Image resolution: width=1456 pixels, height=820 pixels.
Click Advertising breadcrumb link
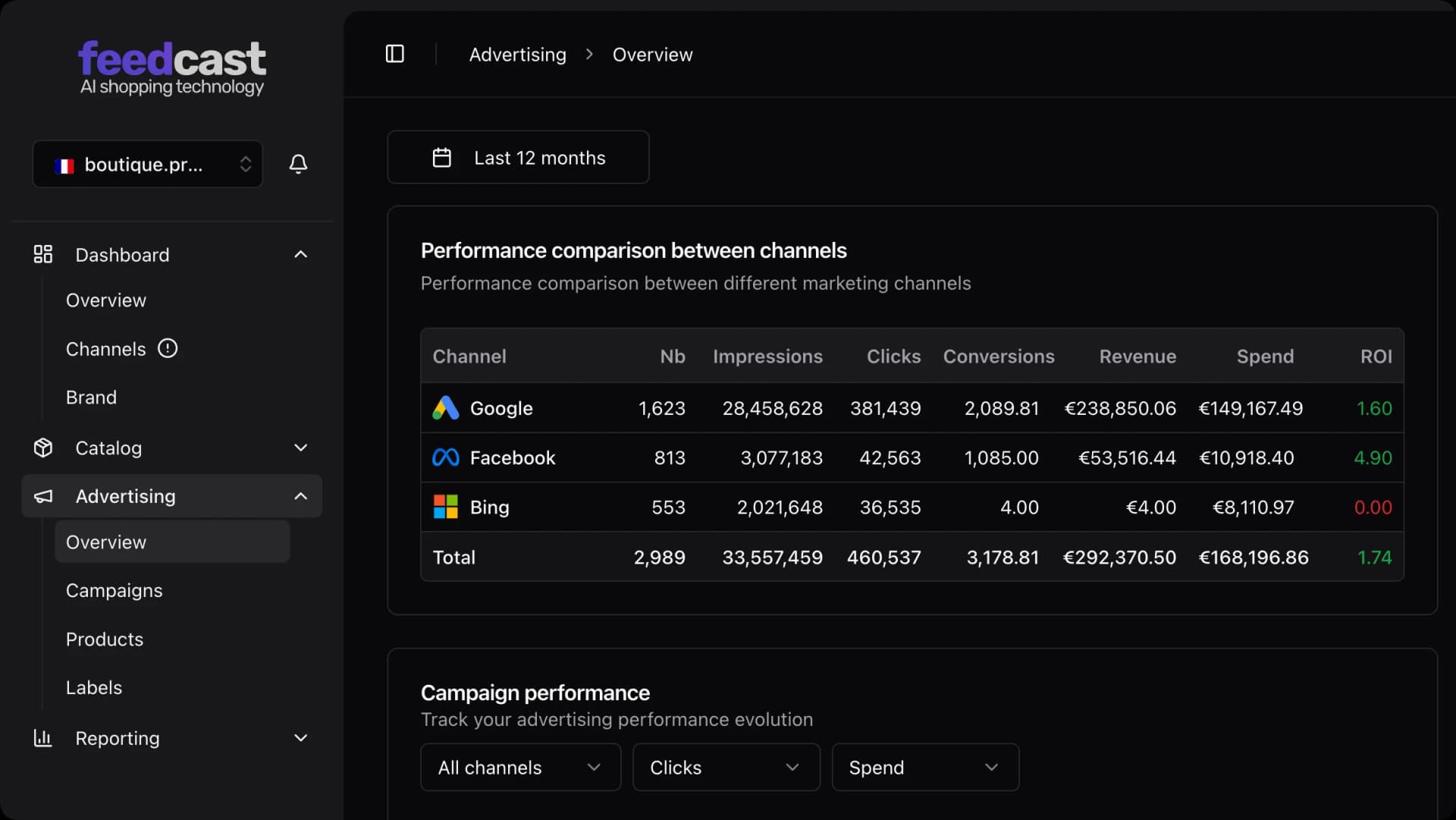(518, 55)
